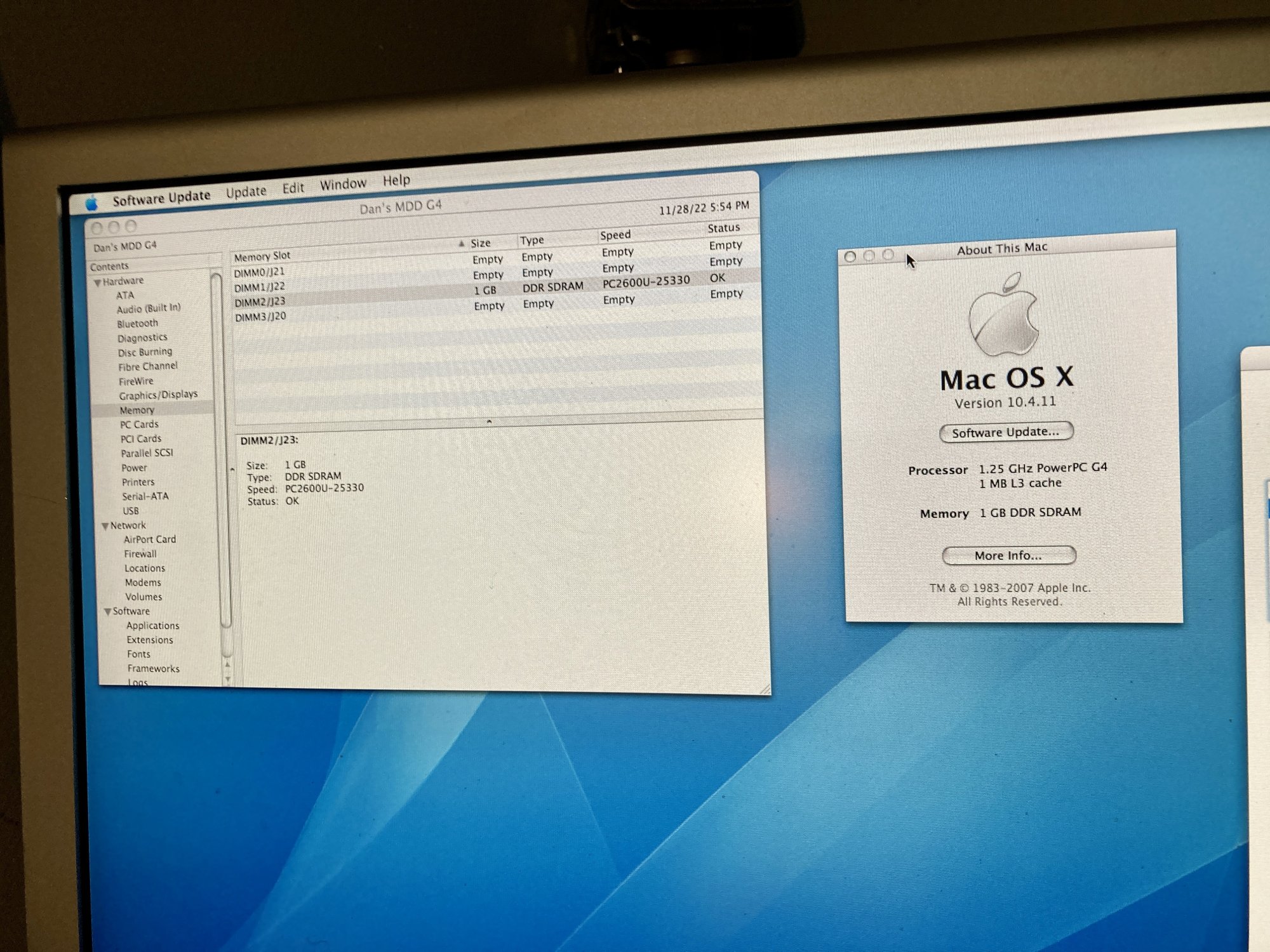
Task: Open the Window menu
Action: (343, 184)
